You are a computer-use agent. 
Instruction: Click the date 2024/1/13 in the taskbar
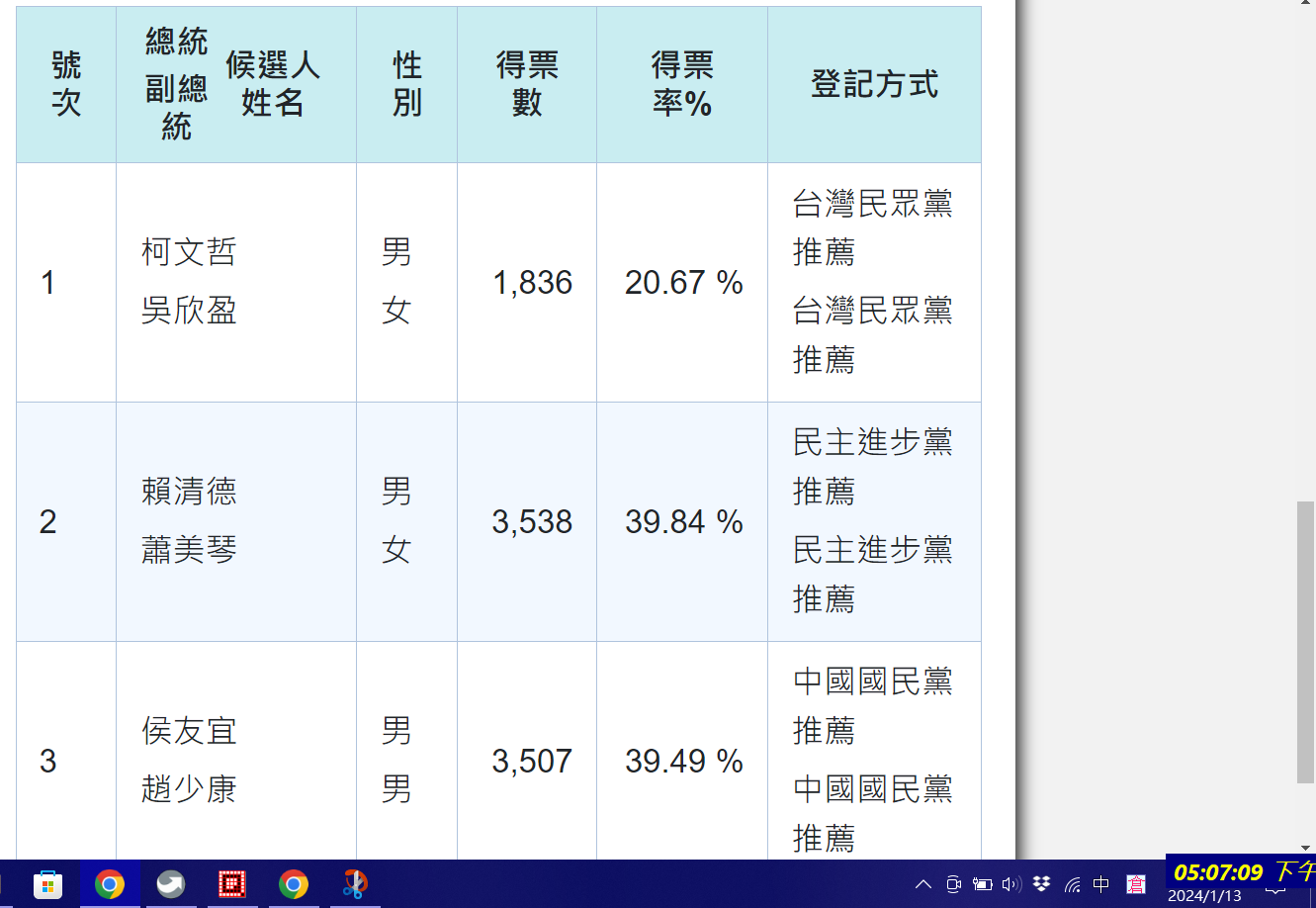[1204, 896]
